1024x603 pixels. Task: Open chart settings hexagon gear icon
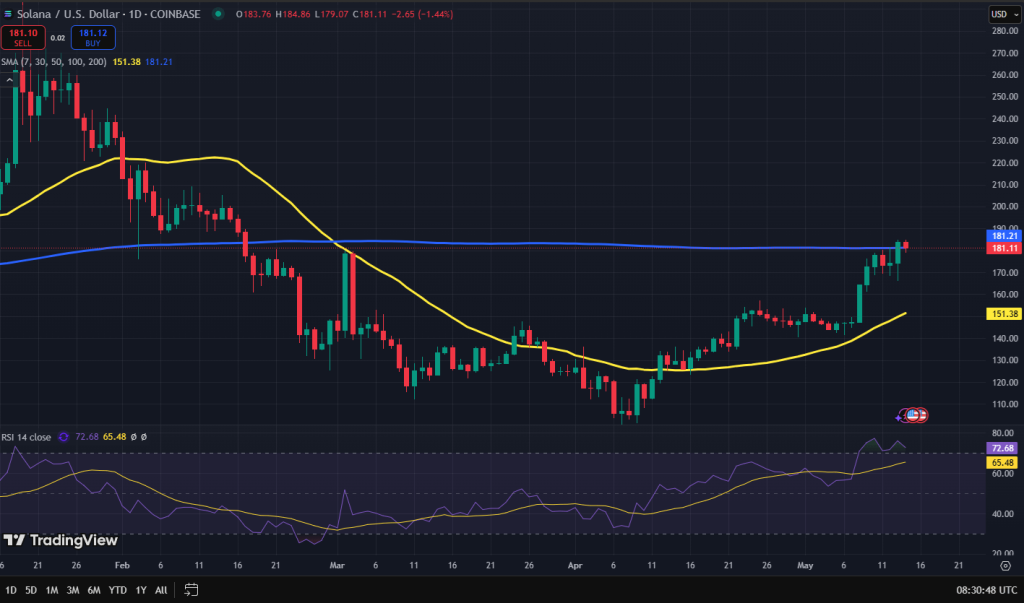tap(1005, 566)
